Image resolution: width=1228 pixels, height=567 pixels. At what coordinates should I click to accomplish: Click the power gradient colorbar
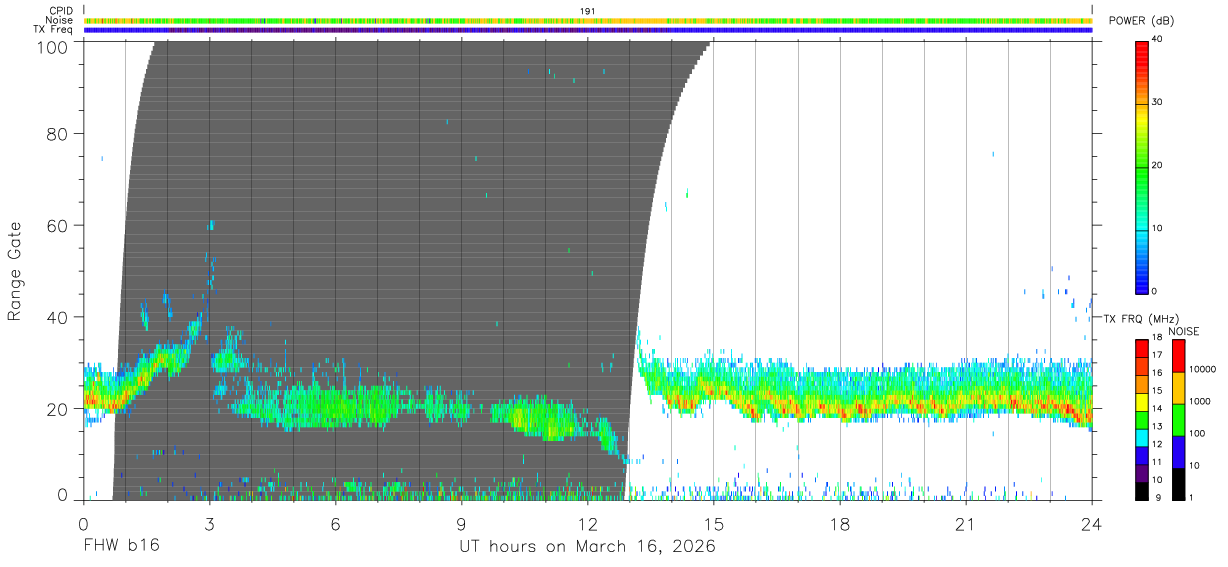(x=1142, y=166)
